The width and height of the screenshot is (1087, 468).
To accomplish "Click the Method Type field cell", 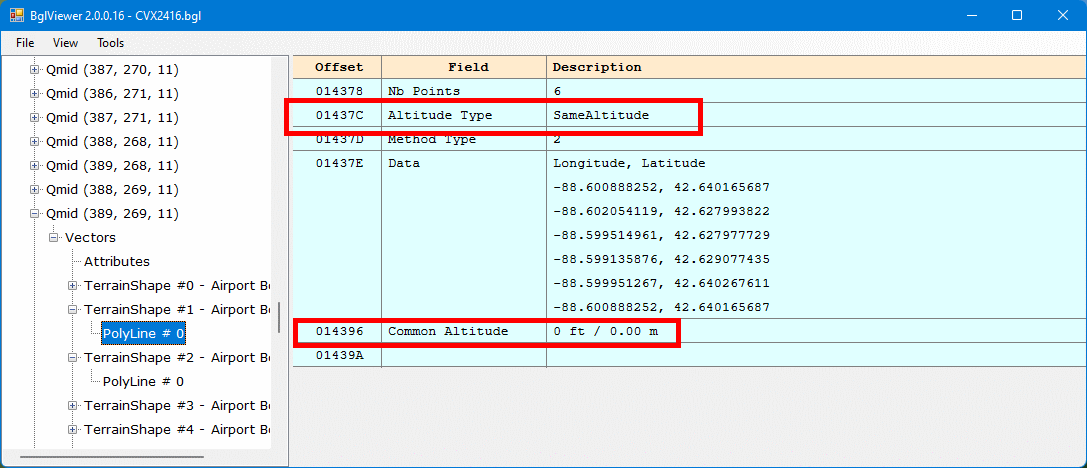I will (464, 139).
